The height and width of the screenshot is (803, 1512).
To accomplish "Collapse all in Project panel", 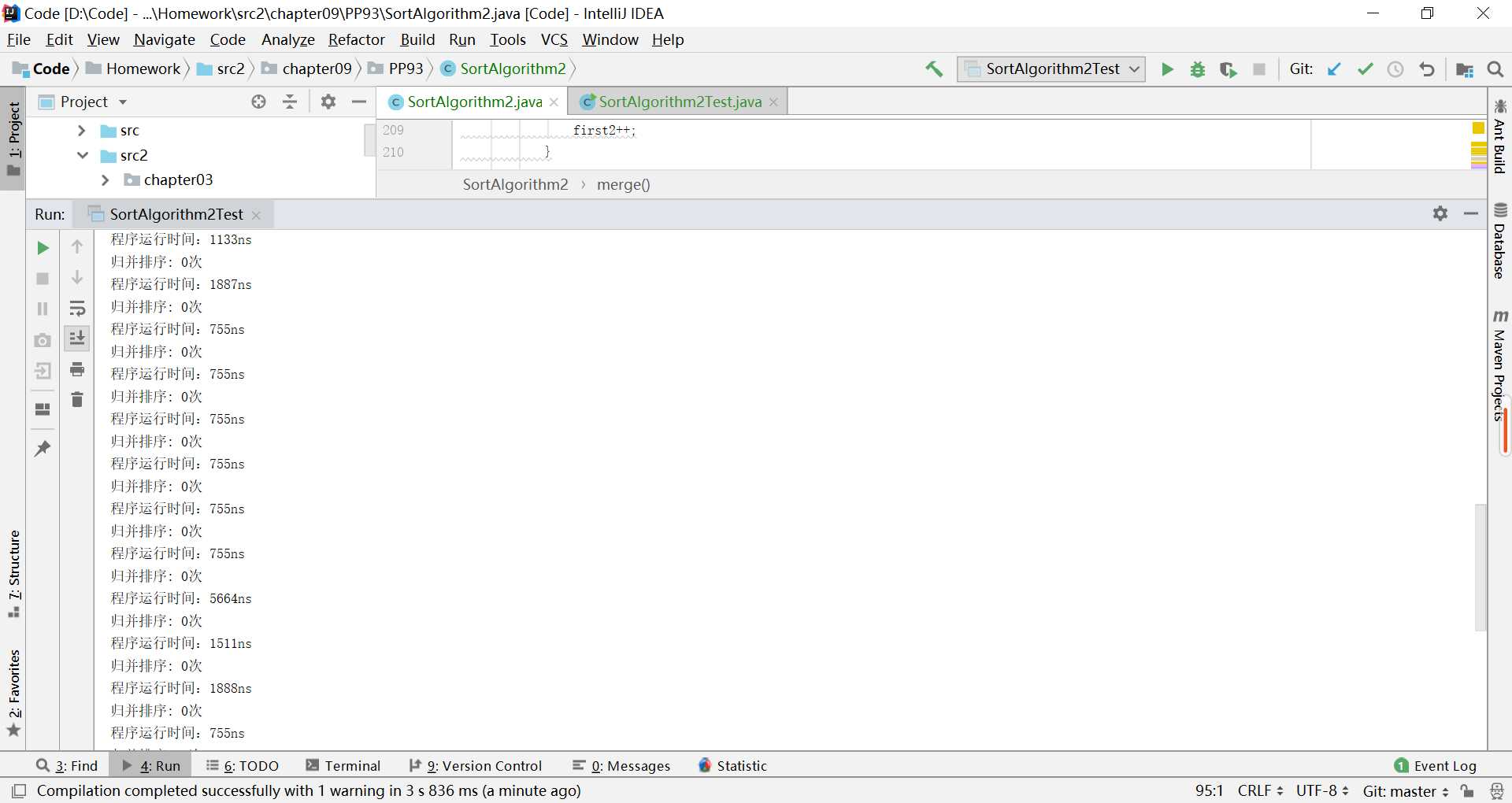I will pyautogui.click(x=290, y=102).
